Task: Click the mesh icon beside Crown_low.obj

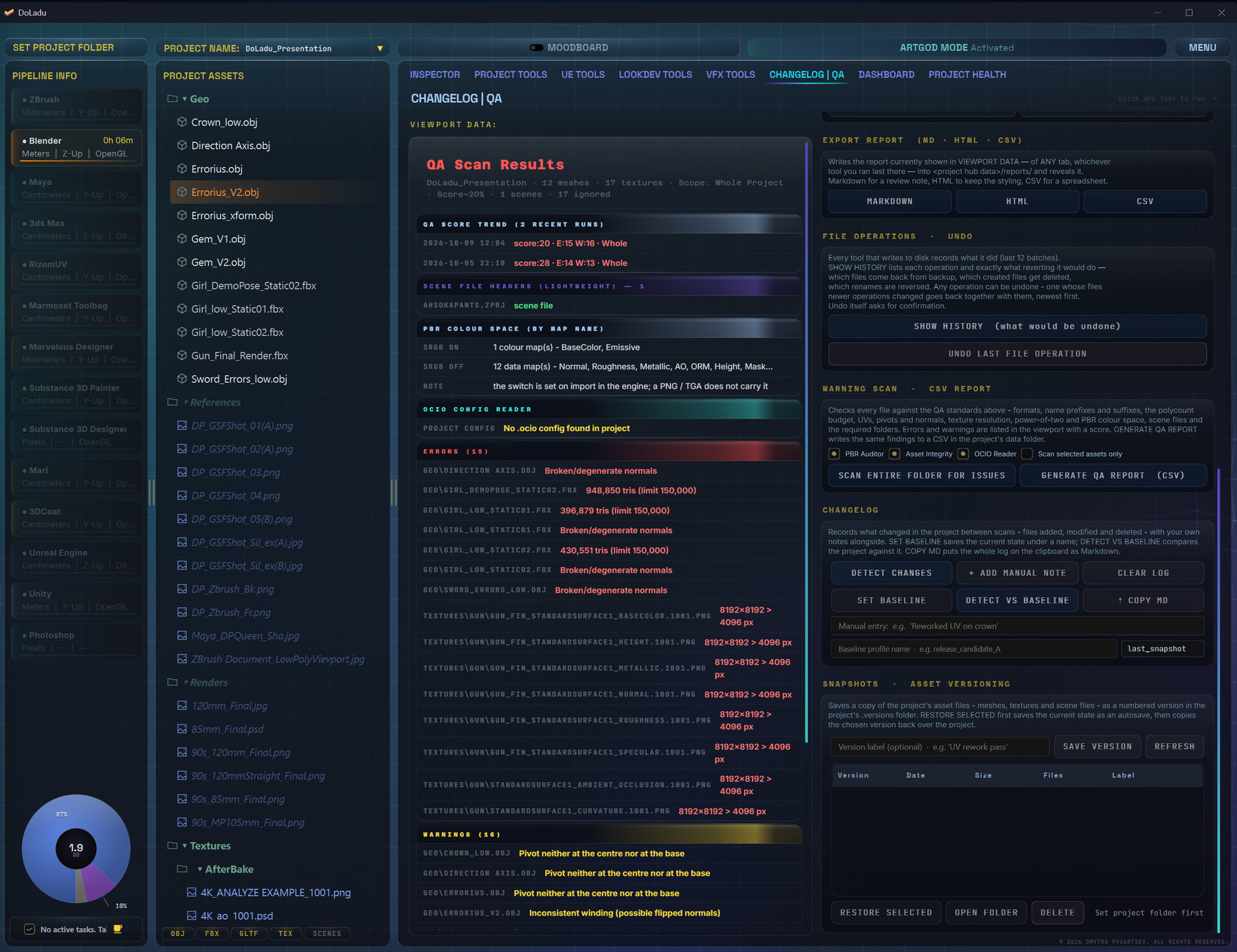Action: point(182,122)
